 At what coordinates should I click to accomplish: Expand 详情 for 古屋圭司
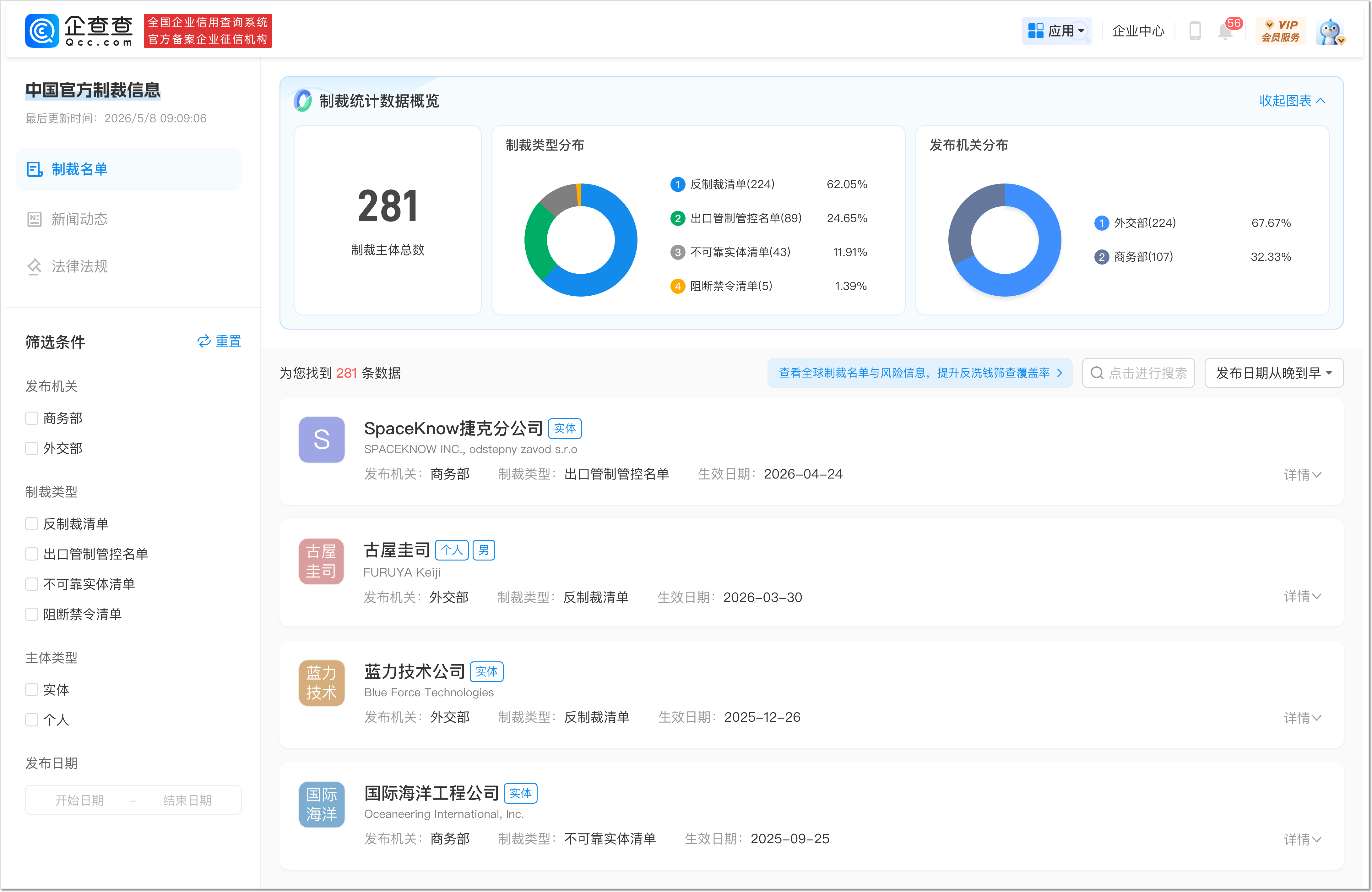[1302, 596]
